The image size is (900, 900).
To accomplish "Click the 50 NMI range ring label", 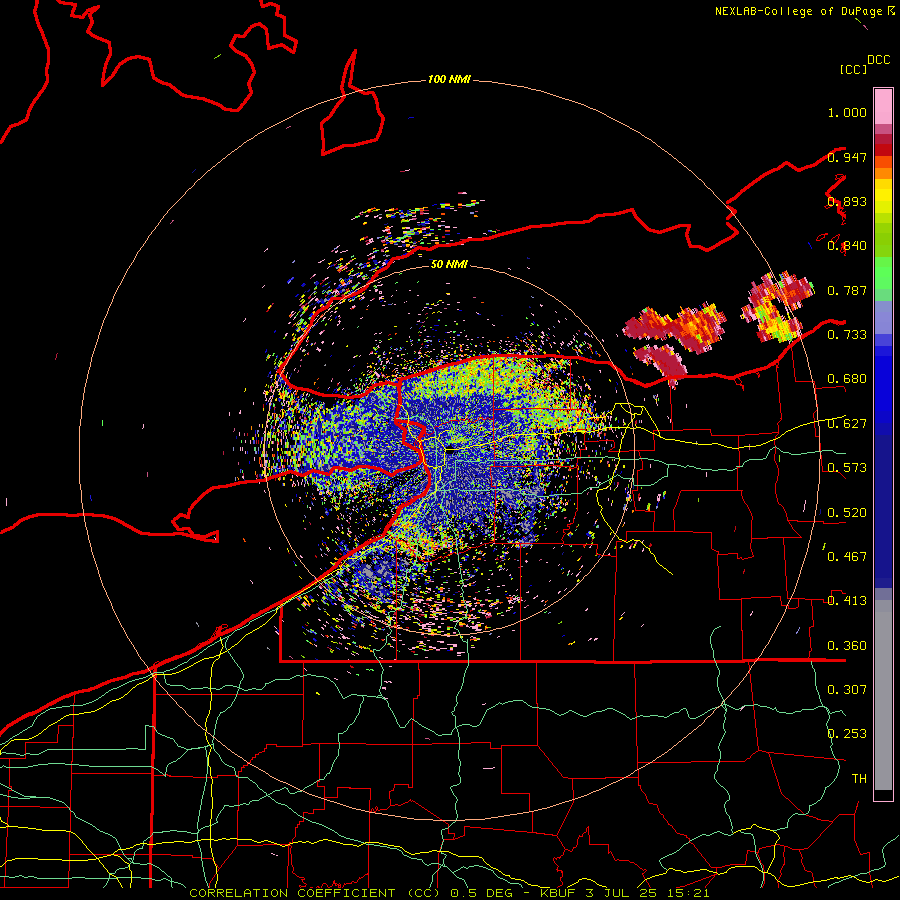I will [x=449, y=264].
